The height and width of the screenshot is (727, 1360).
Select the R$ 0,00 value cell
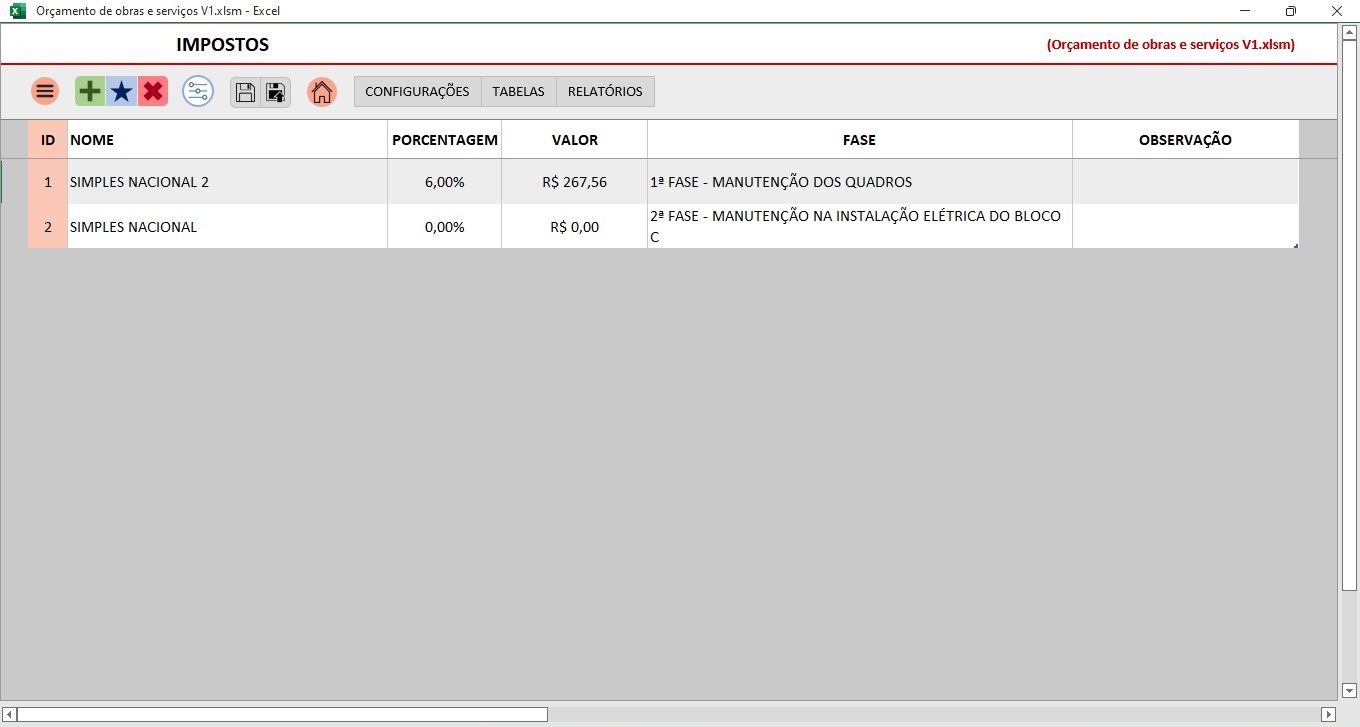click(575, 227)
